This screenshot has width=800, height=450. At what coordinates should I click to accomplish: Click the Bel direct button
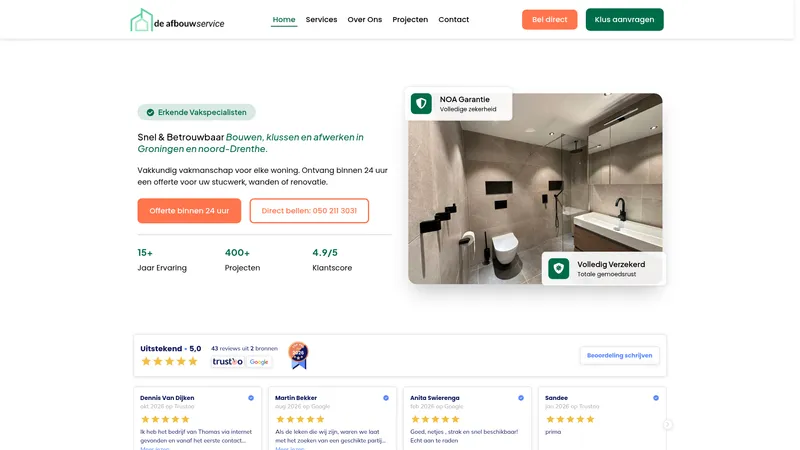(549, 19)
